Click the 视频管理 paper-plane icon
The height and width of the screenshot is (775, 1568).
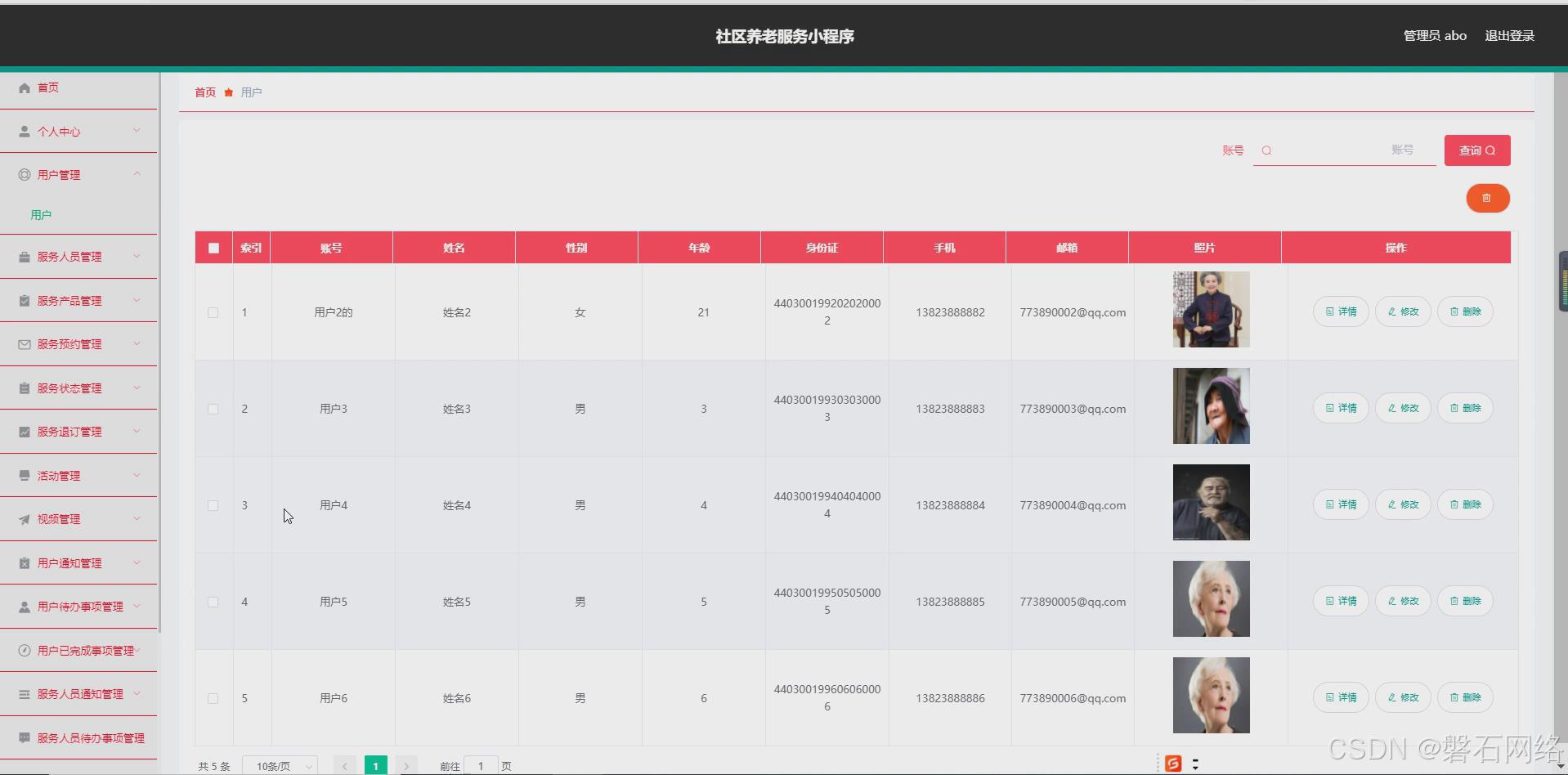(x=25, y=519)
